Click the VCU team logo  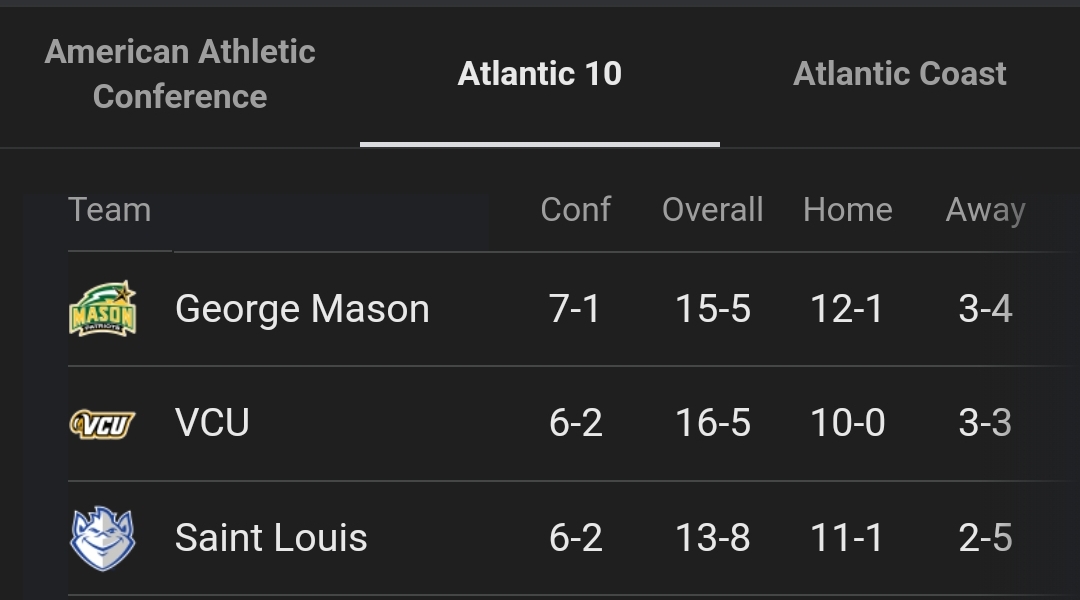click(103, 424)
